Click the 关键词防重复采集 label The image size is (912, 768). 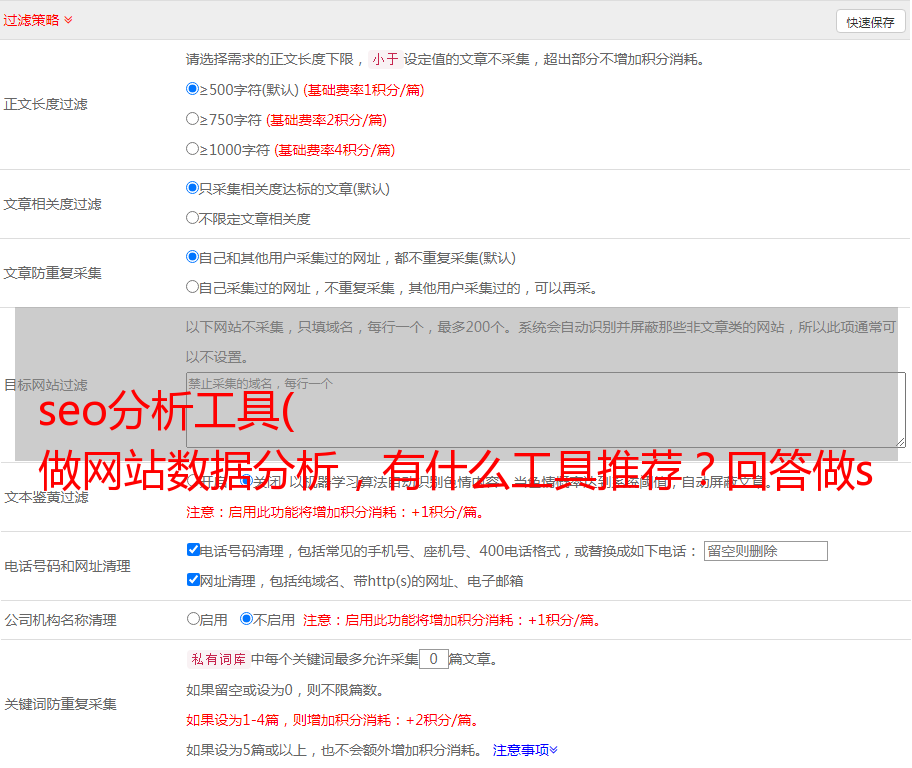(60, 704)
